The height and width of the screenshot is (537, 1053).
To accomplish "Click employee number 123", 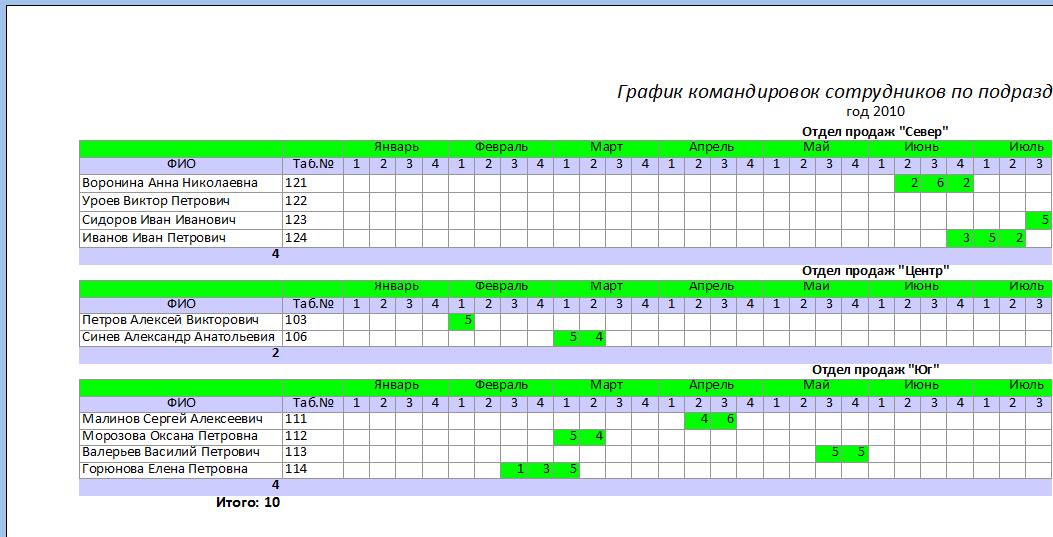I will tap(296, 219).
